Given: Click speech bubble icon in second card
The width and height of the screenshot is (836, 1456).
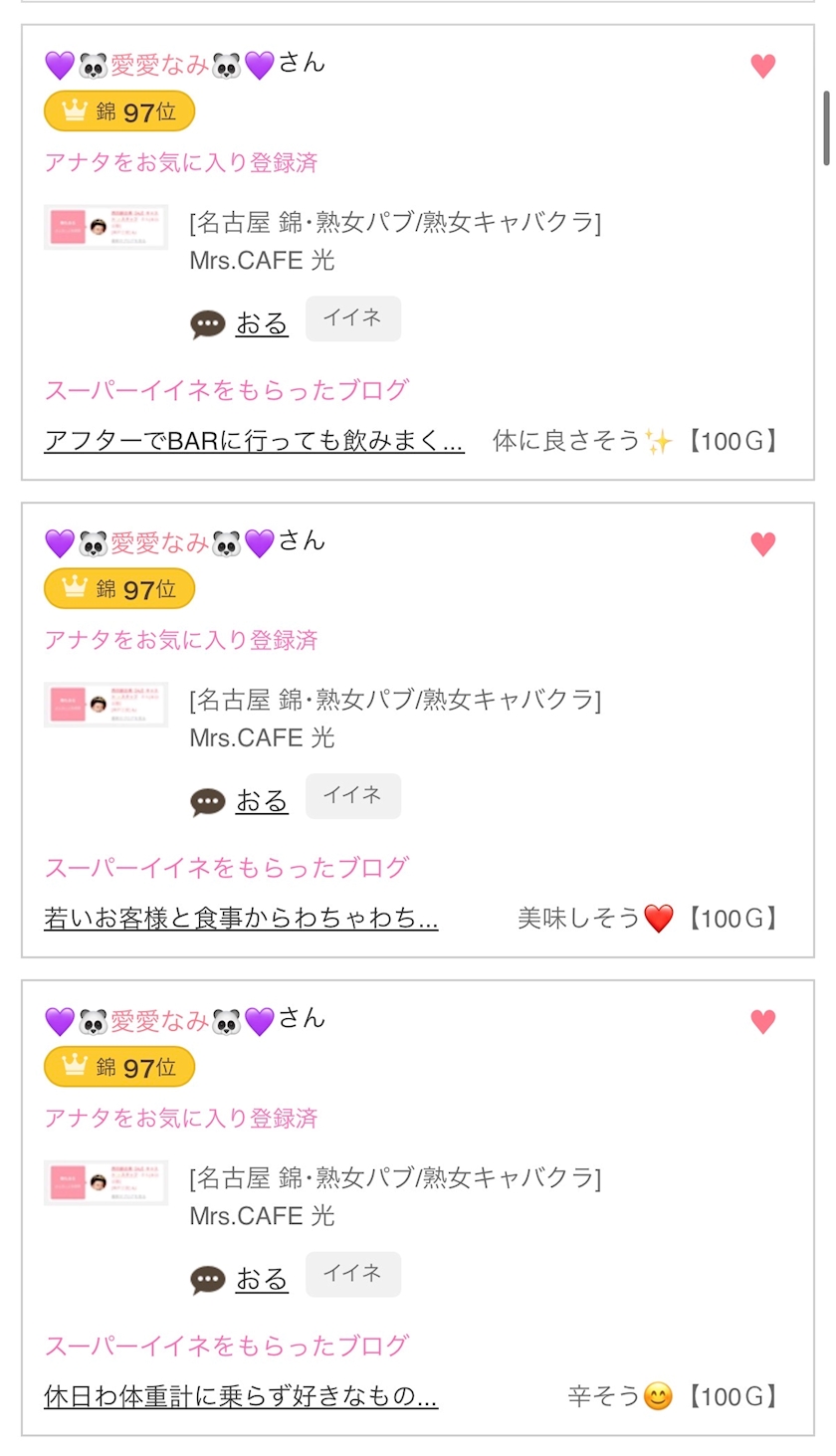Looking at the screenshot, I should click(208, 802).
